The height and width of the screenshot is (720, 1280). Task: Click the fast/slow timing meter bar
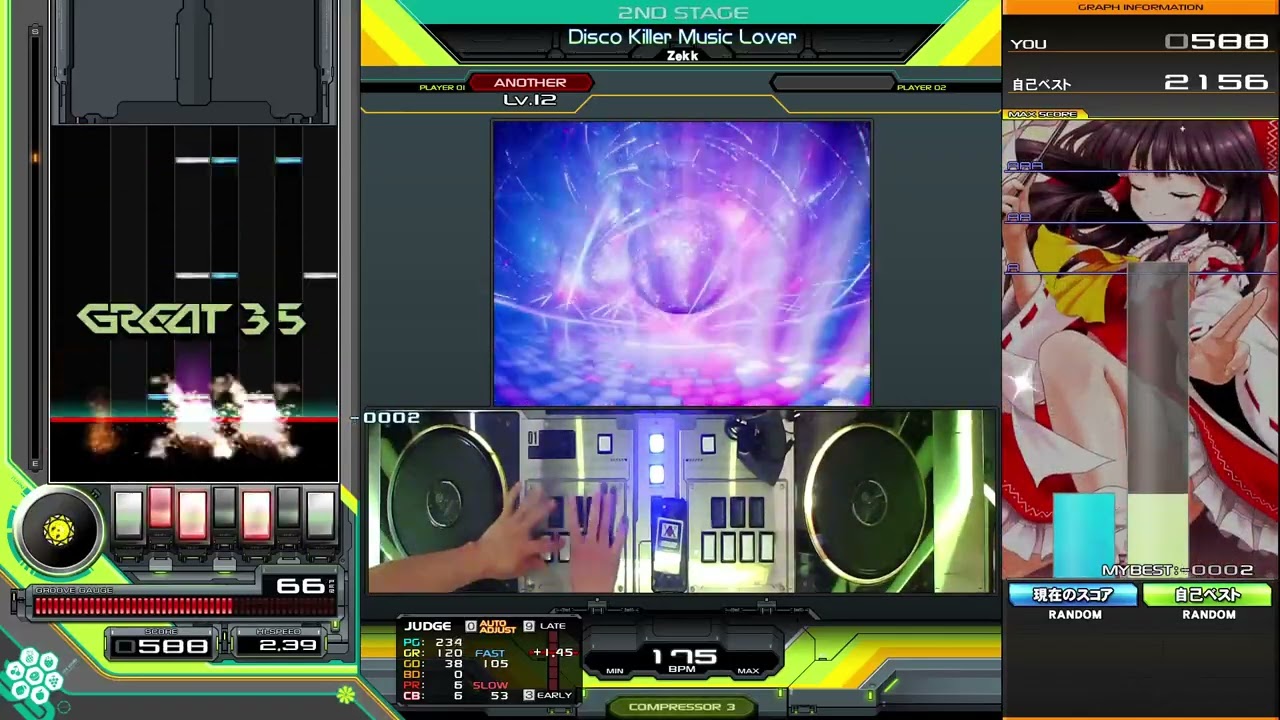[x=553, y=660]
